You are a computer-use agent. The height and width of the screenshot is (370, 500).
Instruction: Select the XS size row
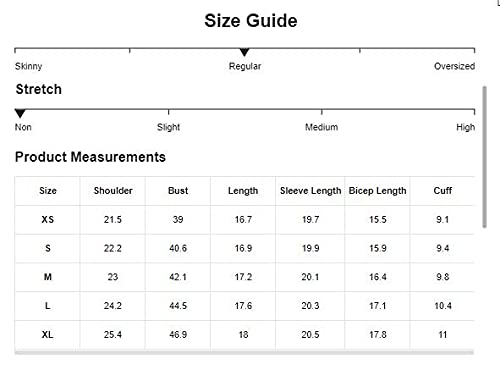244,220
